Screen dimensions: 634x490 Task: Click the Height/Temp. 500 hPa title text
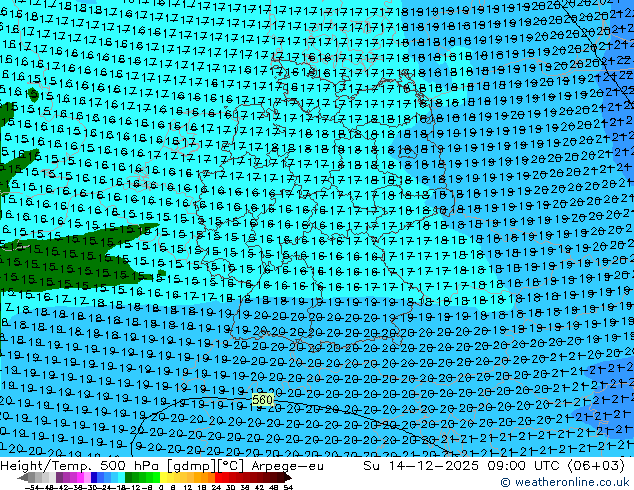81,466
